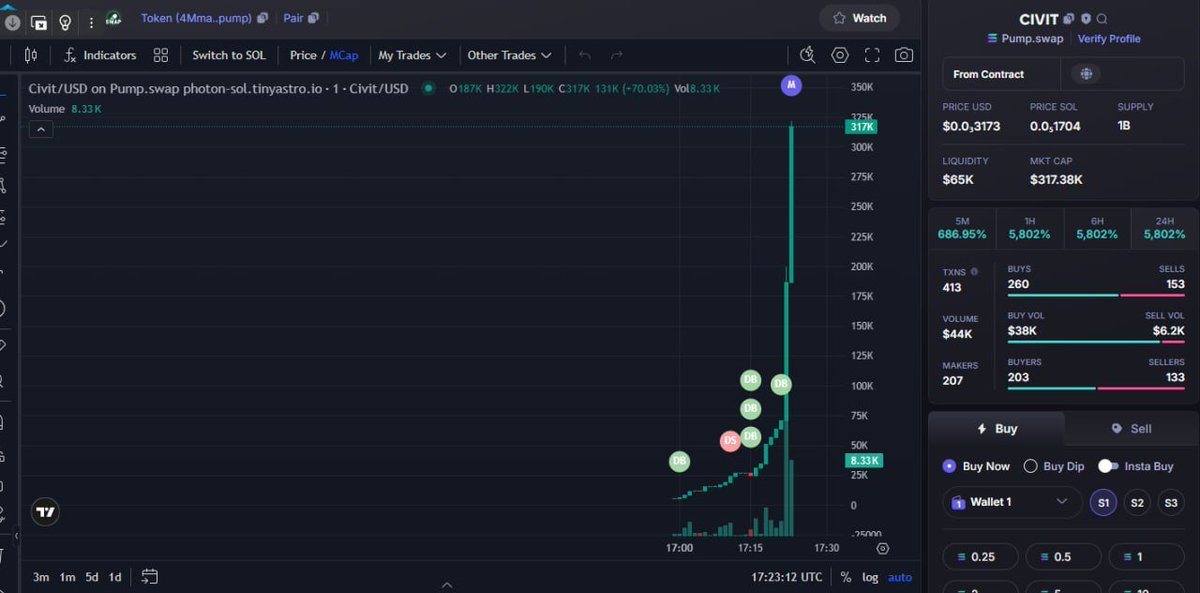The height and width of the screenshot is (593, 1200).
Task: Open chart settings hexagon icon
Action: click(x=840, y=55)
